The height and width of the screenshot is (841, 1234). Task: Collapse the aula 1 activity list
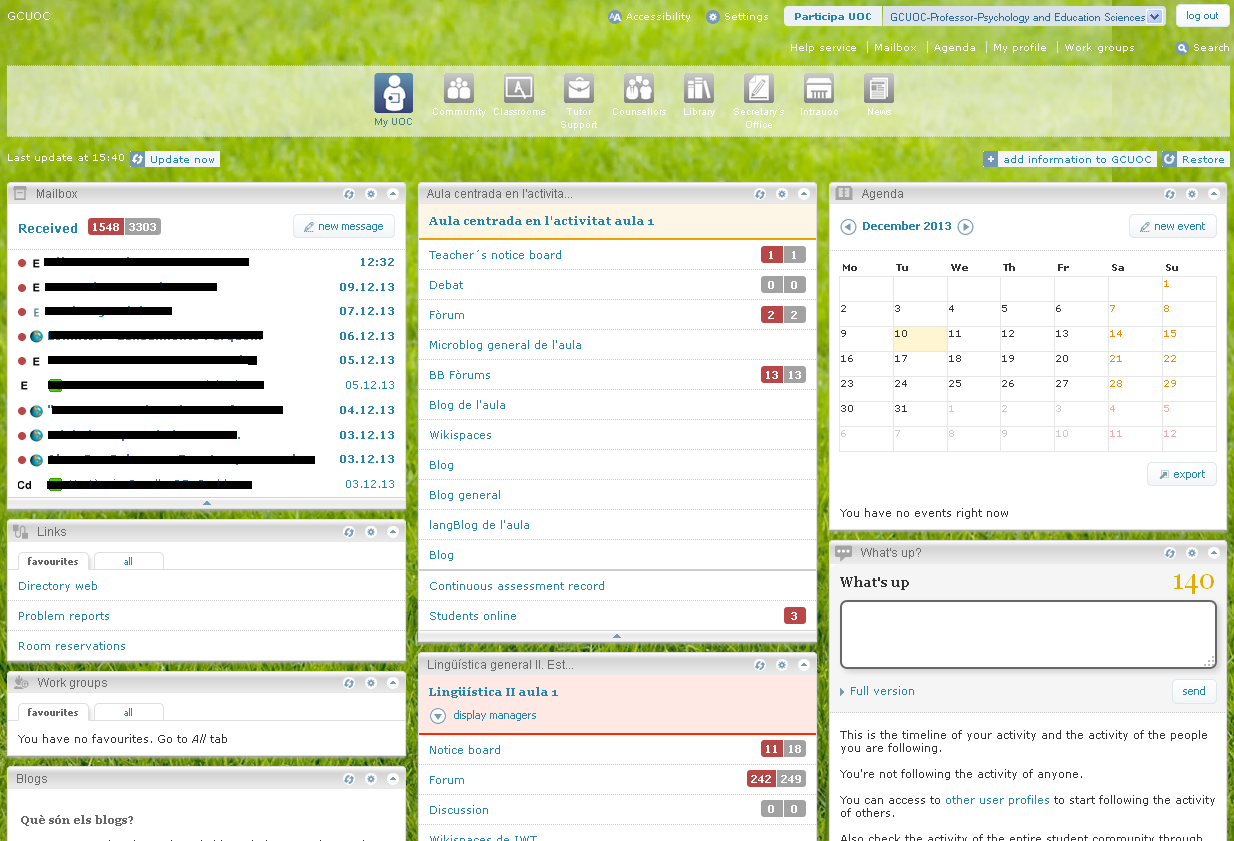pos(617,636)
